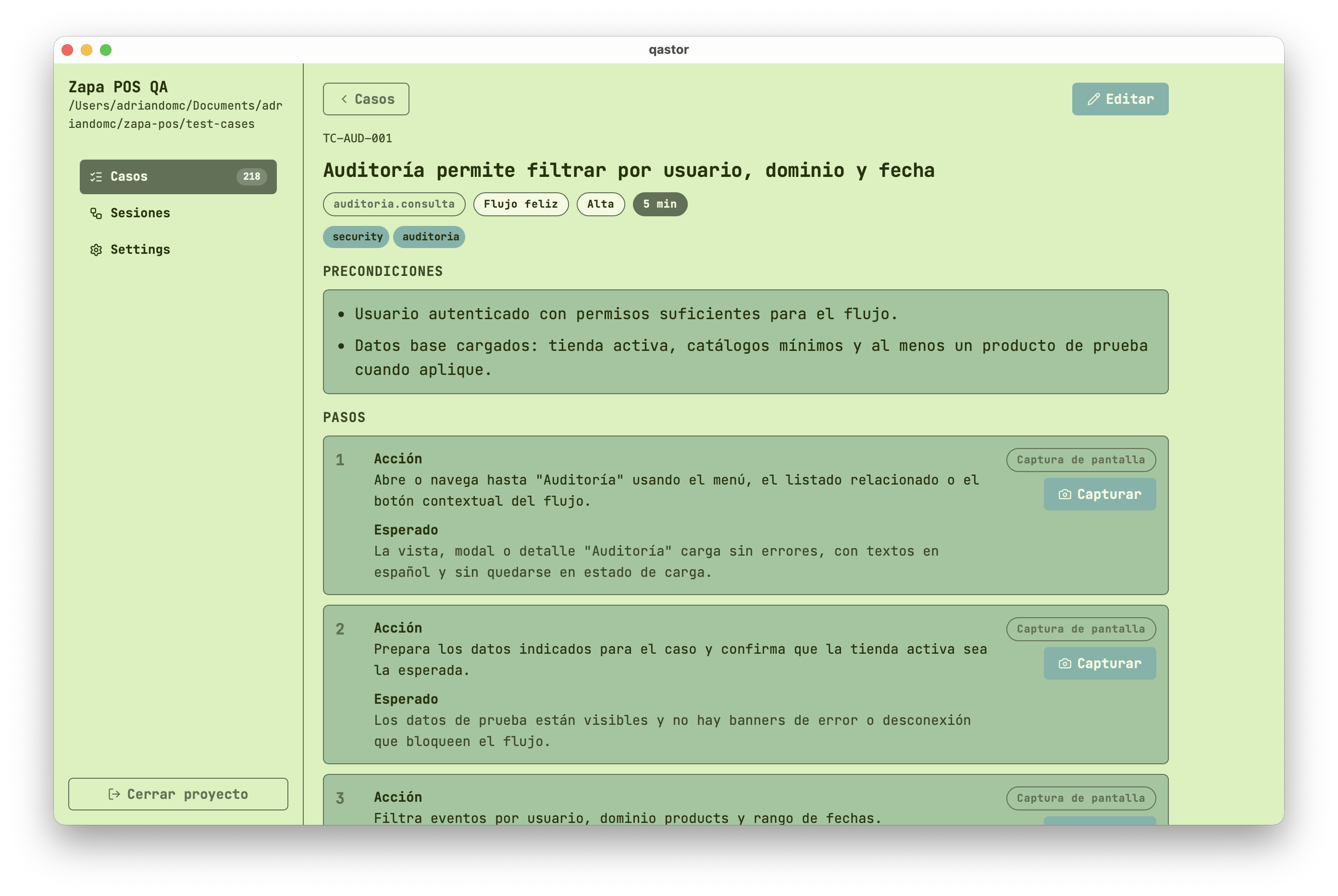This screenshot has height=896, width=1338.
Task: Click step 1 expected result text
Action: click(x=657, y=562)
